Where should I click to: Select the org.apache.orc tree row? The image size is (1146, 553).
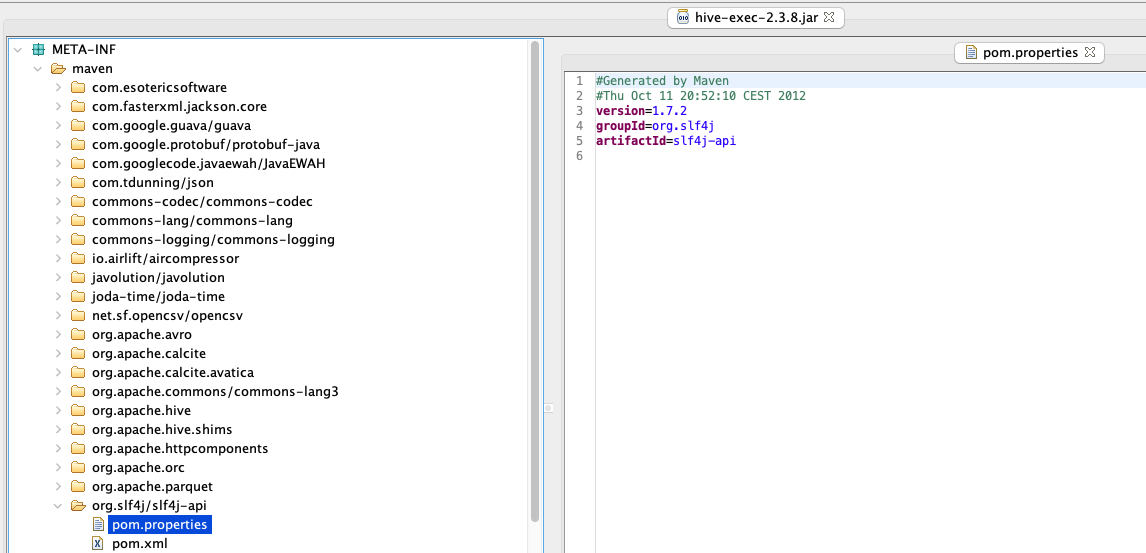coord(138,468)
